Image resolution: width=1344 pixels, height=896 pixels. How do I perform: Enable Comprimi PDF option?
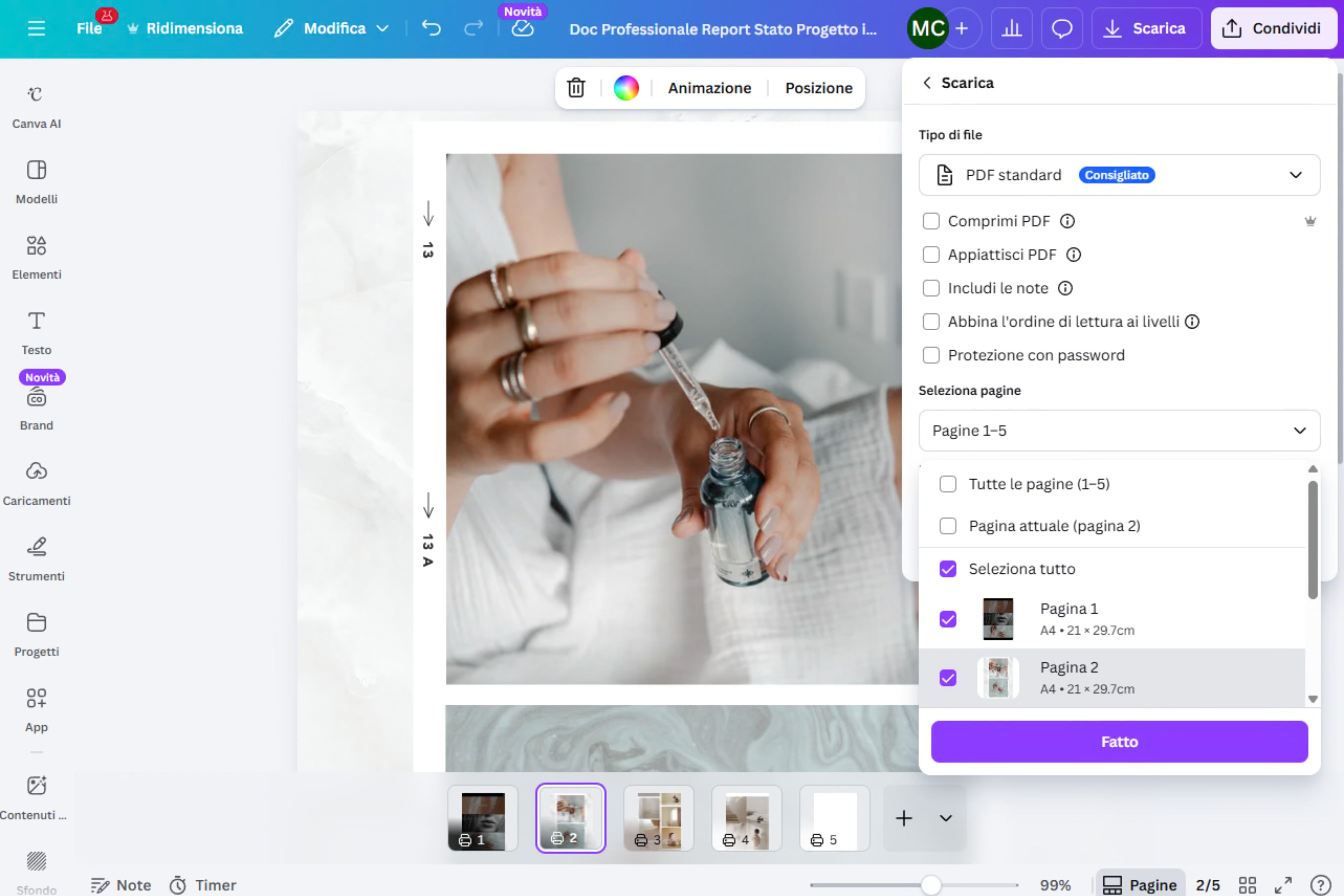click(931, 221)
